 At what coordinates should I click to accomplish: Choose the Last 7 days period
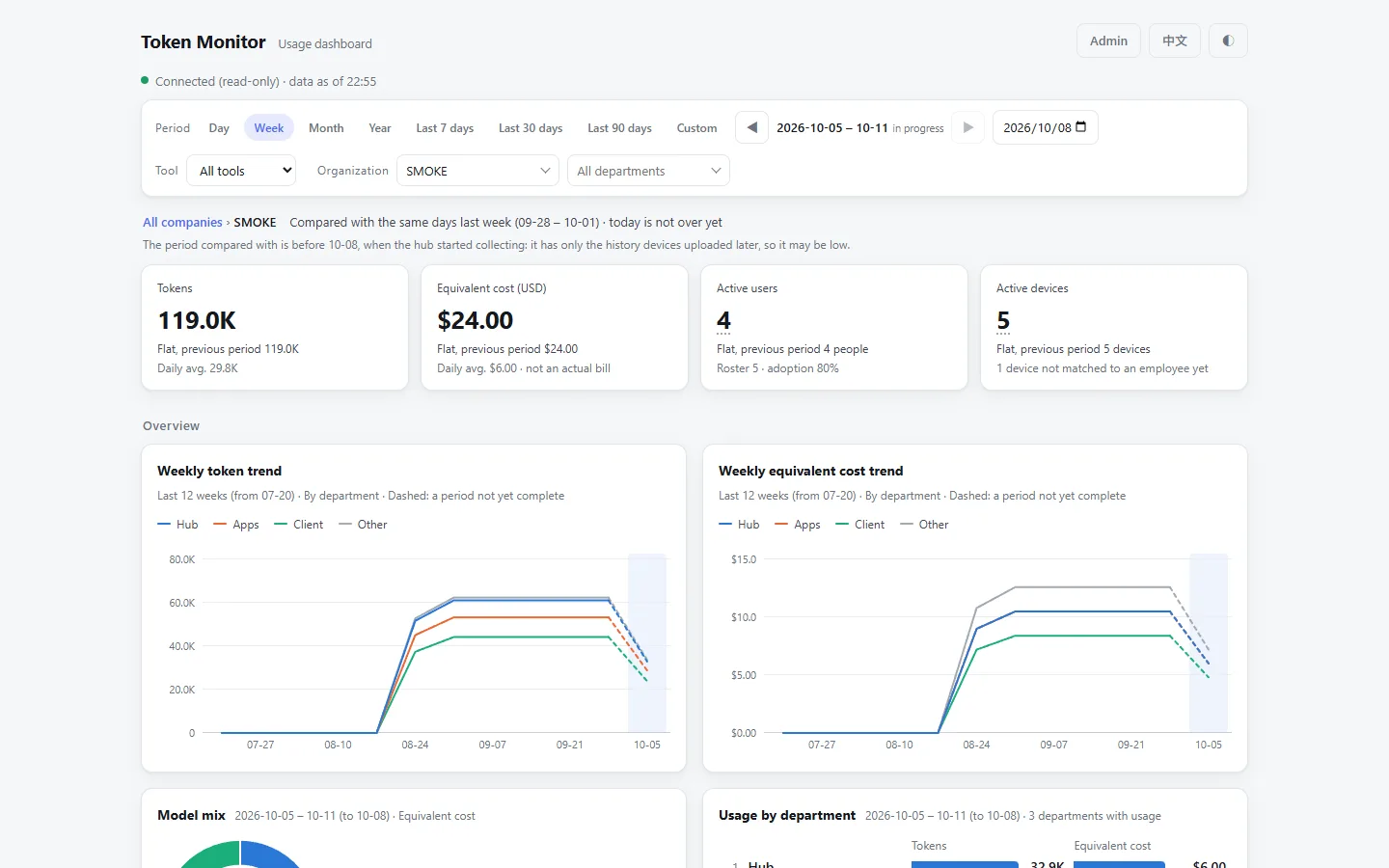tap(445, 128)
